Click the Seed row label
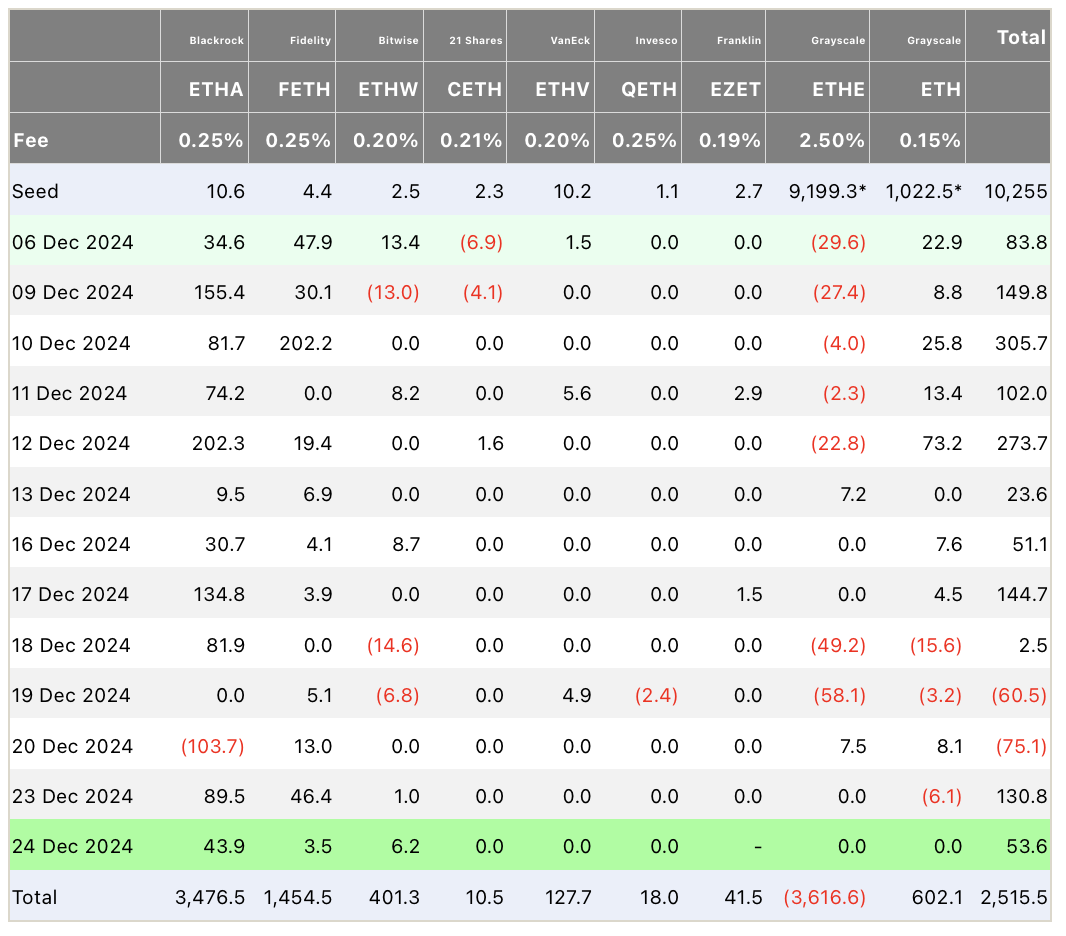 point(35,192)
